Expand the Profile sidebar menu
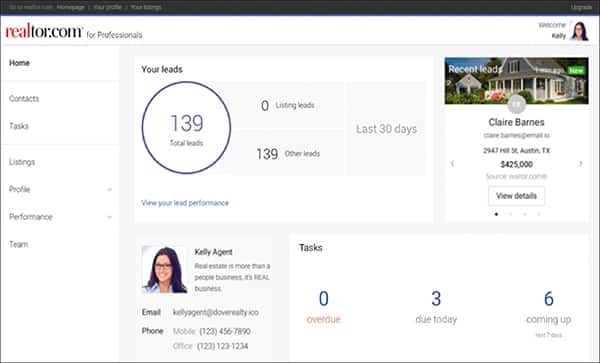Image resolution: width=600 pixels, height=363 pixels. (109, 190)
